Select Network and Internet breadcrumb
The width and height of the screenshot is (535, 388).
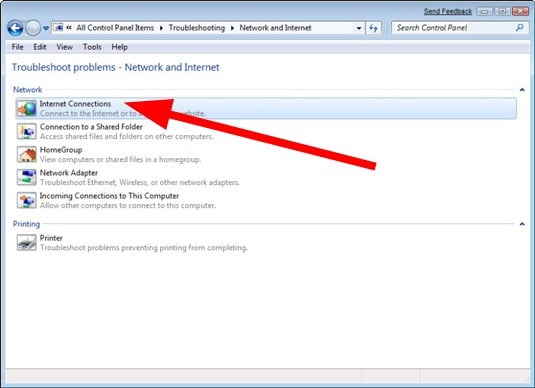[x=275, y=28]
